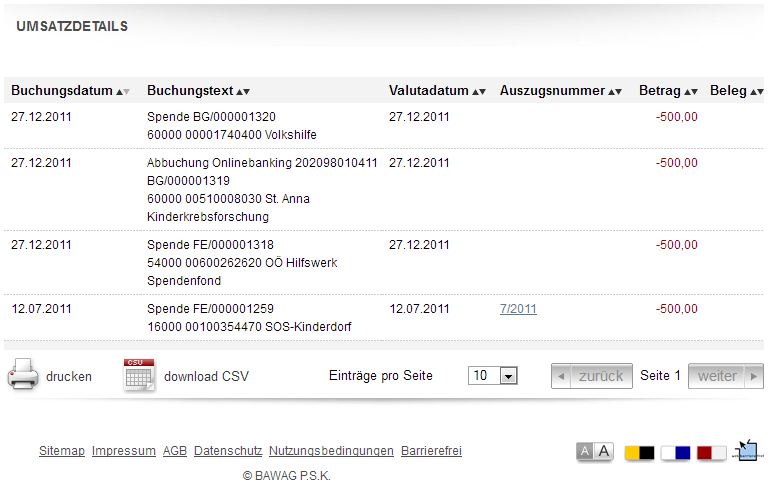The image size is (777, 482).
Task: Sort by Buchungstext using its arrows
Action: (243, 92)
